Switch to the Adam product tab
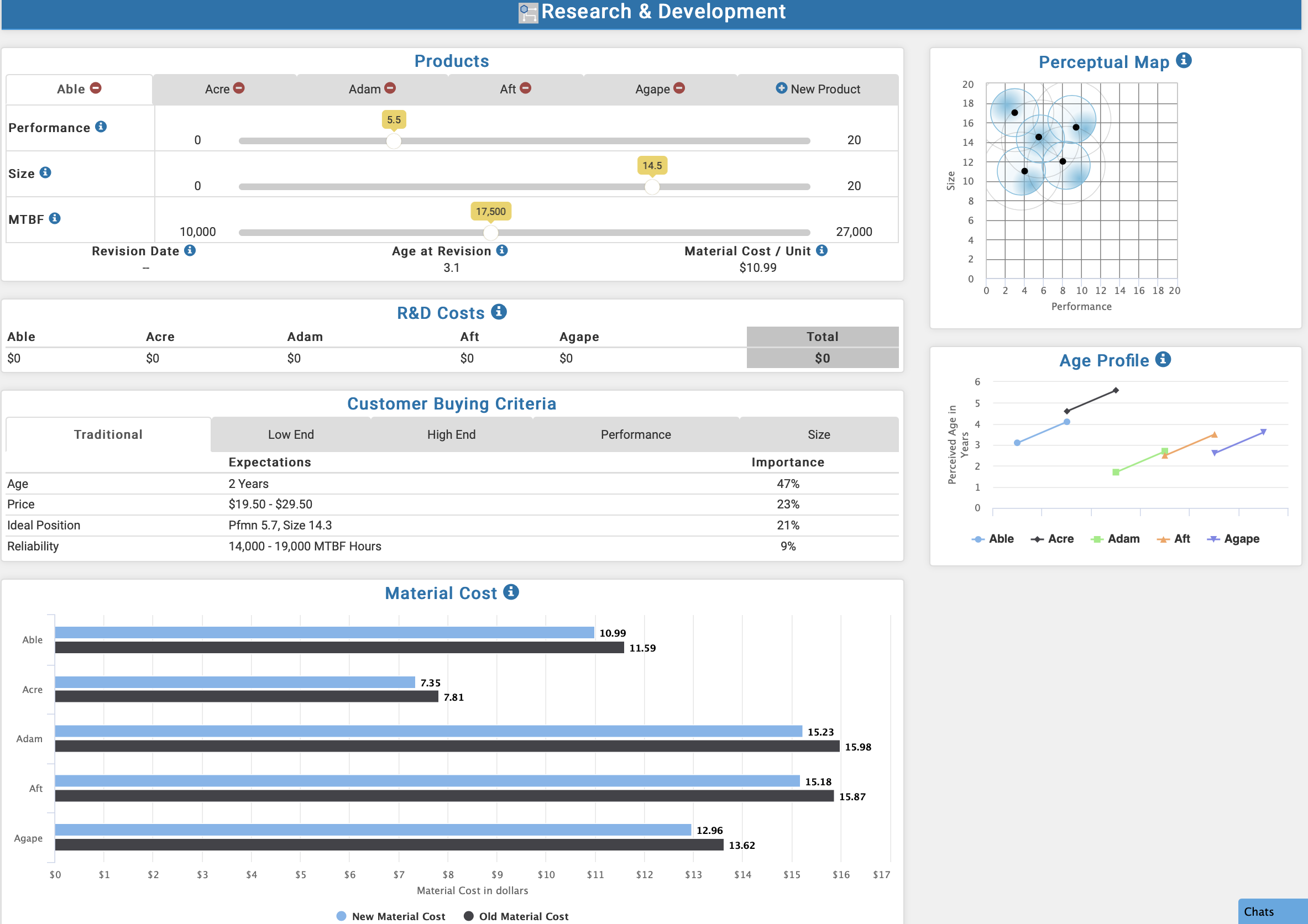 tap(365, 89)
